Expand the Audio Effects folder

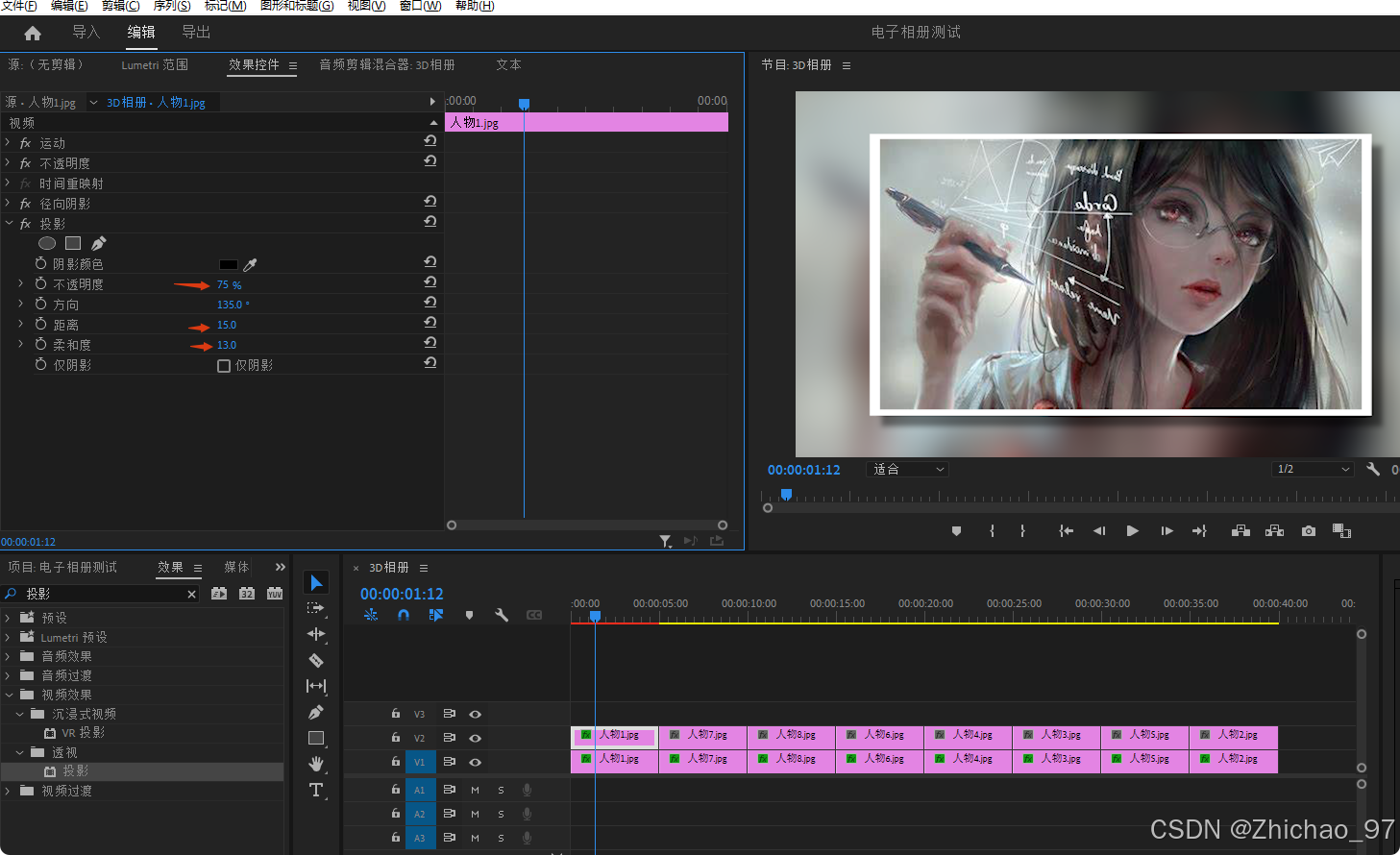(x=8, y=656)
